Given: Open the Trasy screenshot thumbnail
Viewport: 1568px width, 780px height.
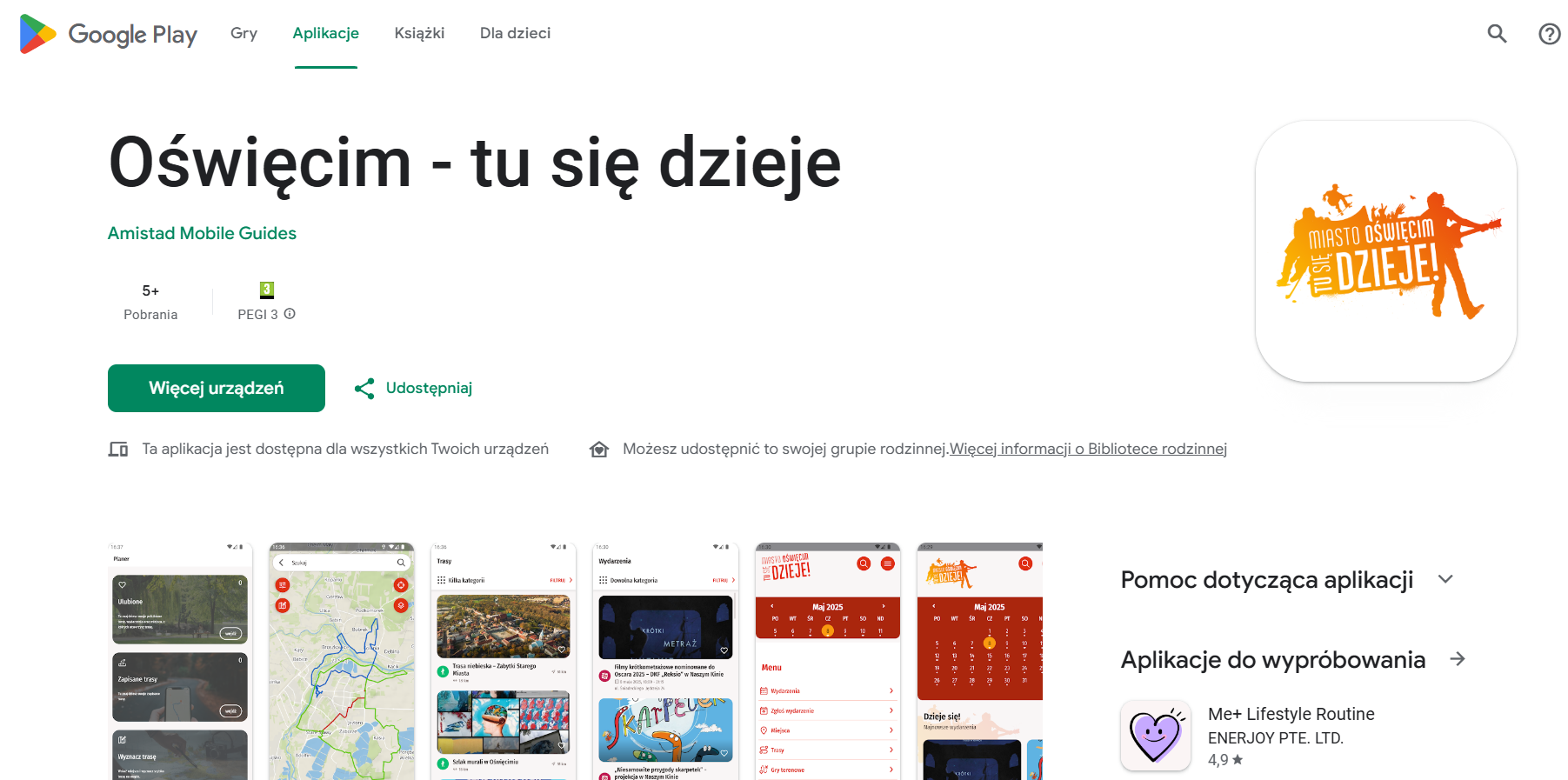Looking at the screenshot, I should [504, 662].
